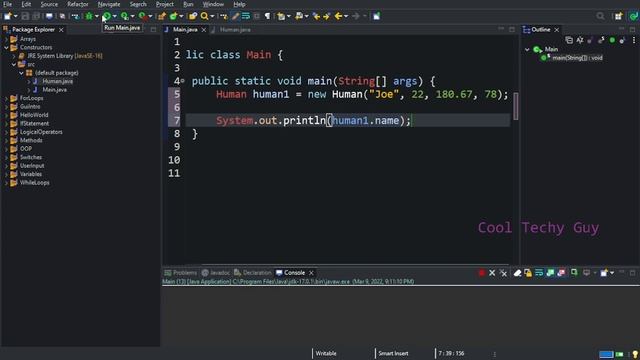Expand the Arrays project
The image size is (640, 360).
pyautogui.click(x=6, y=39)
